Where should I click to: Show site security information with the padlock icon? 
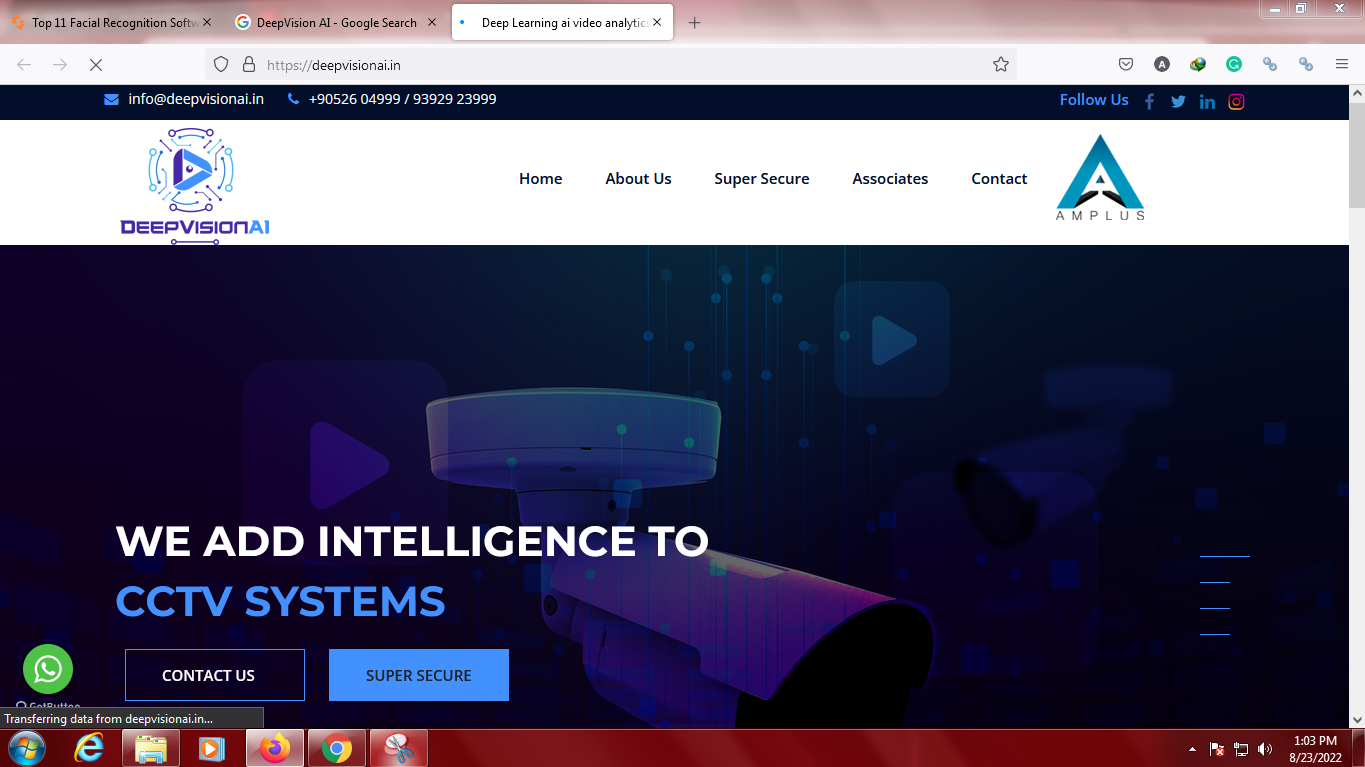[249, 64]
